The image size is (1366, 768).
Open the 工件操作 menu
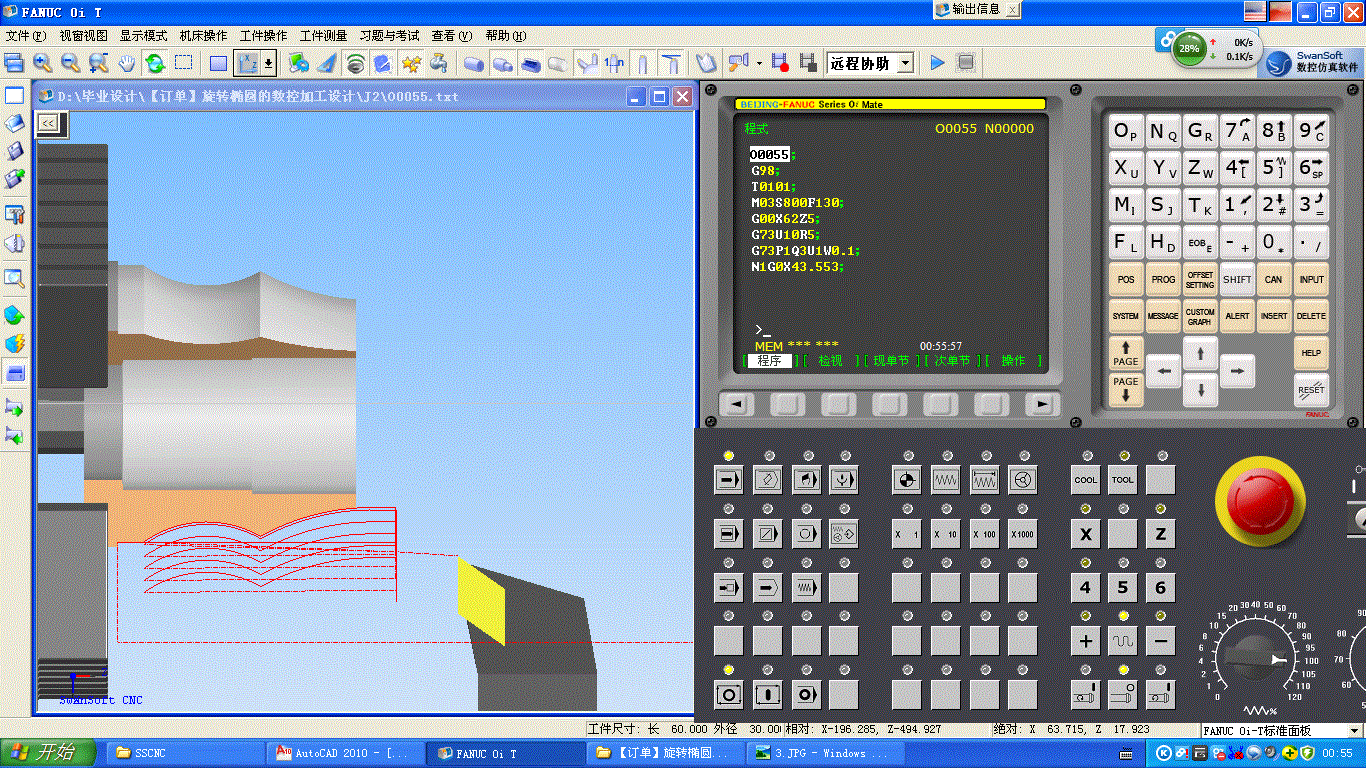click(264, 36)
